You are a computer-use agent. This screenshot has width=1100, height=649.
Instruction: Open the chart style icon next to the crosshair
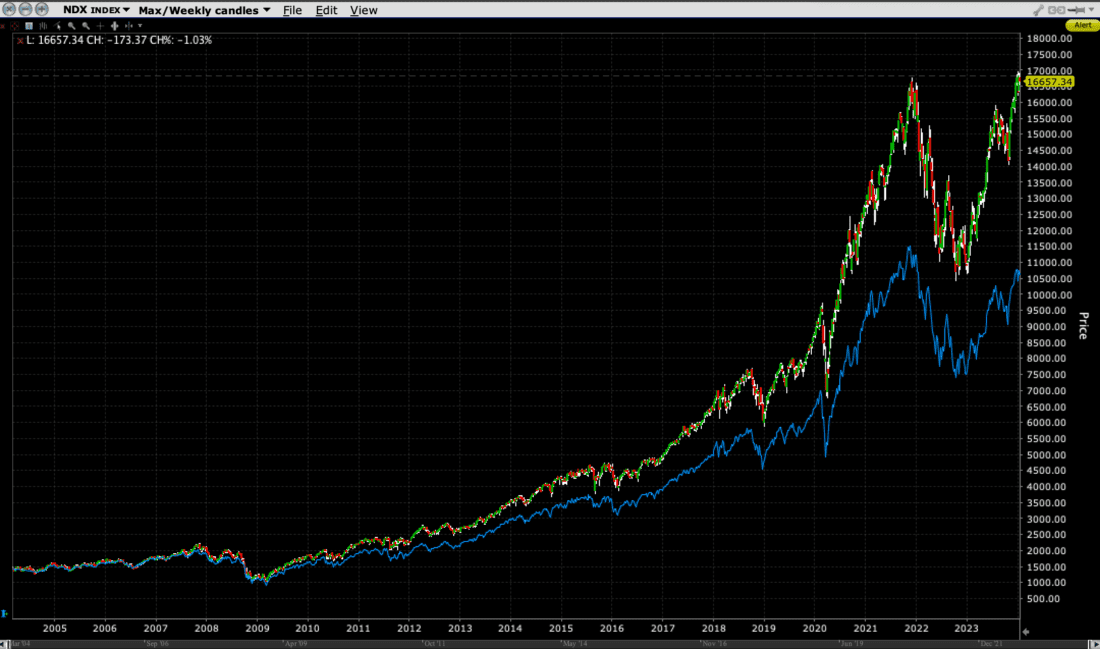pos(28,26)
